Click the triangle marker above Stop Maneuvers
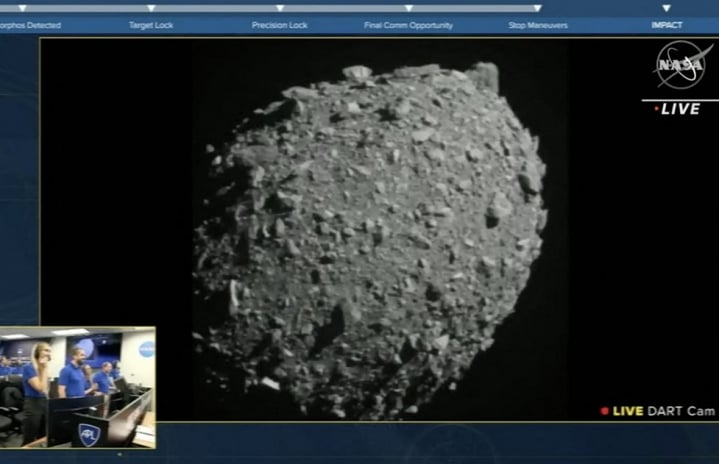This screenshot has height=464, width=719. coord(537,8)
